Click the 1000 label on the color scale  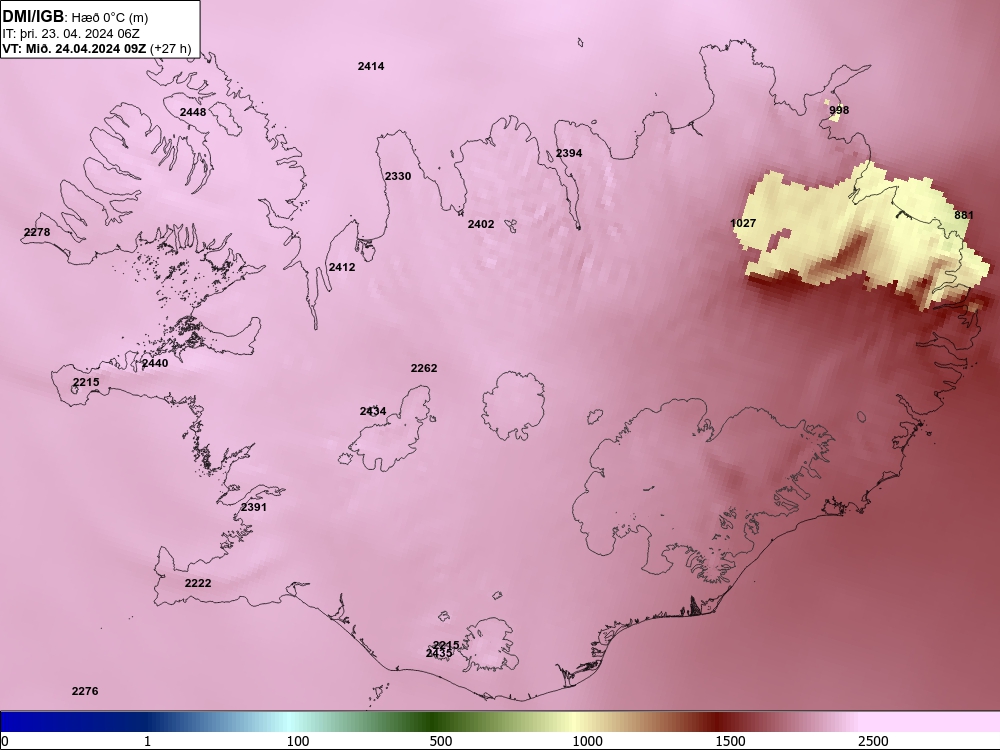587,741
